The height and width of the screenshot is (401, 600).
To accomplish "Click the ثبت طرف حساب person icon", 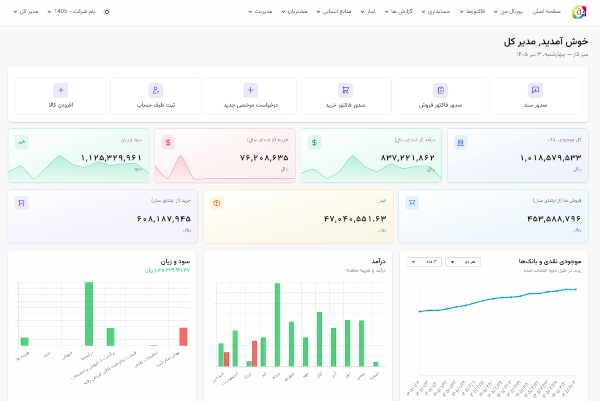I will pyautogui.click(x=156, y=90).
